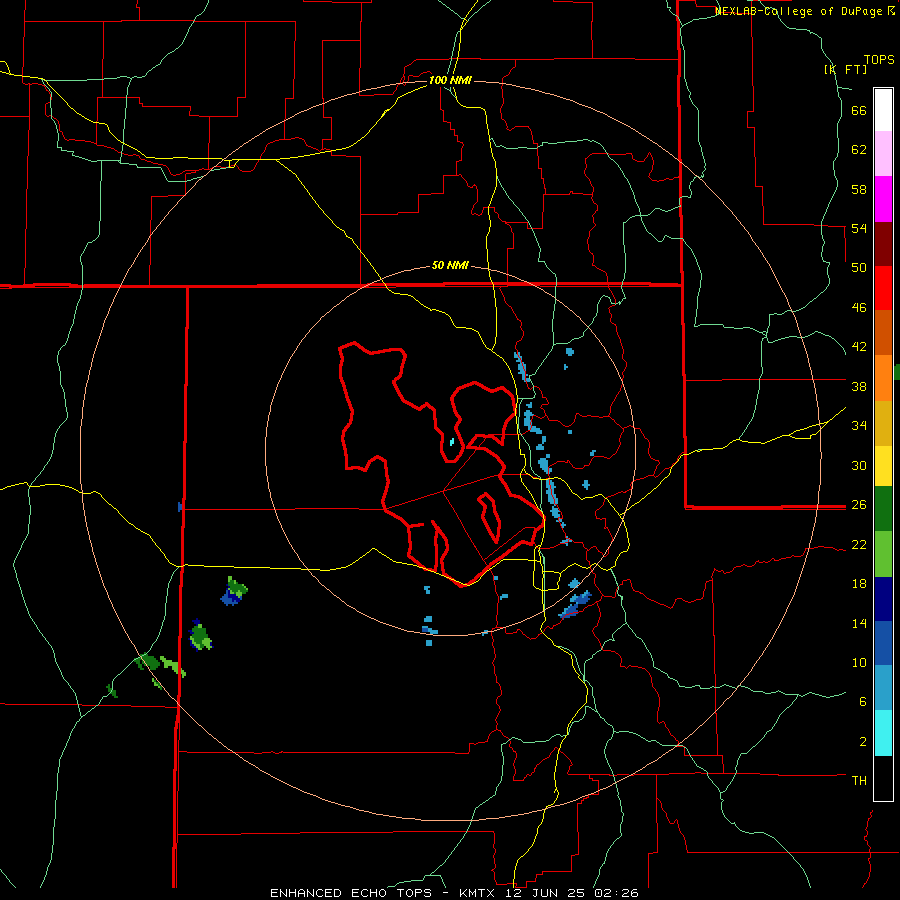Click the 'TH' threshold legend label

(x=859, y=781)
